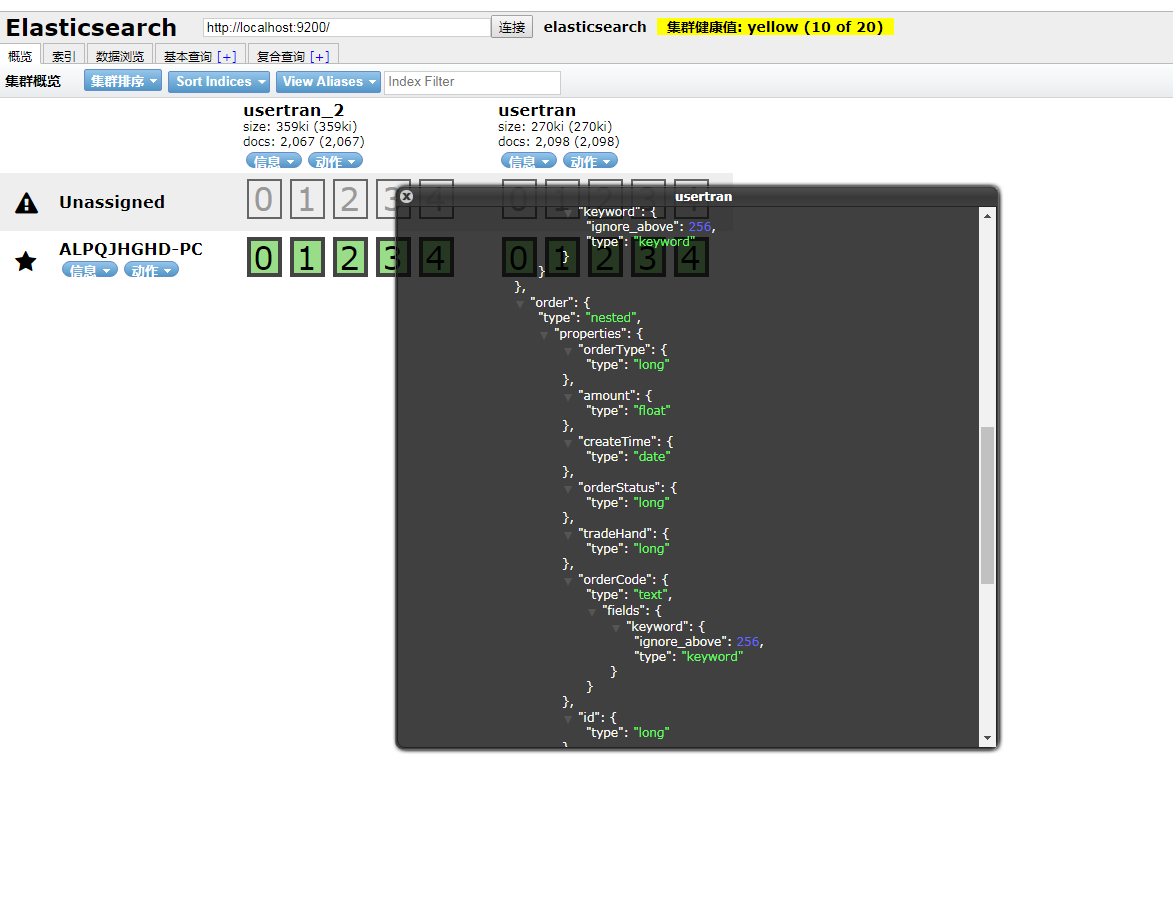Click the dialog scrollbar up arrow
Viewport: 1173px width, 907px height.
tap(987, 216)
